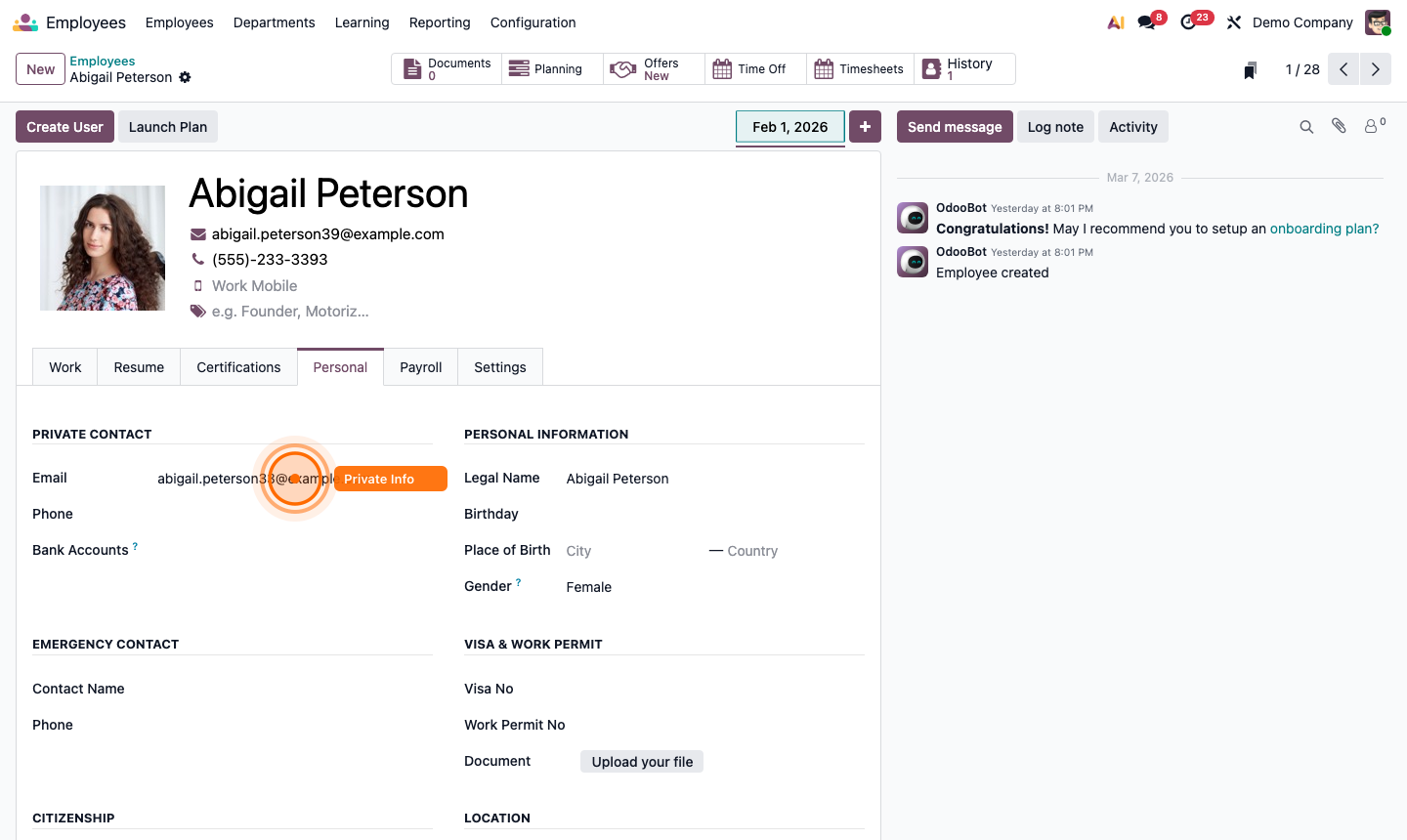
Task: Open record settings gear next to Abigail Peterson
Action: click(185, 78)
